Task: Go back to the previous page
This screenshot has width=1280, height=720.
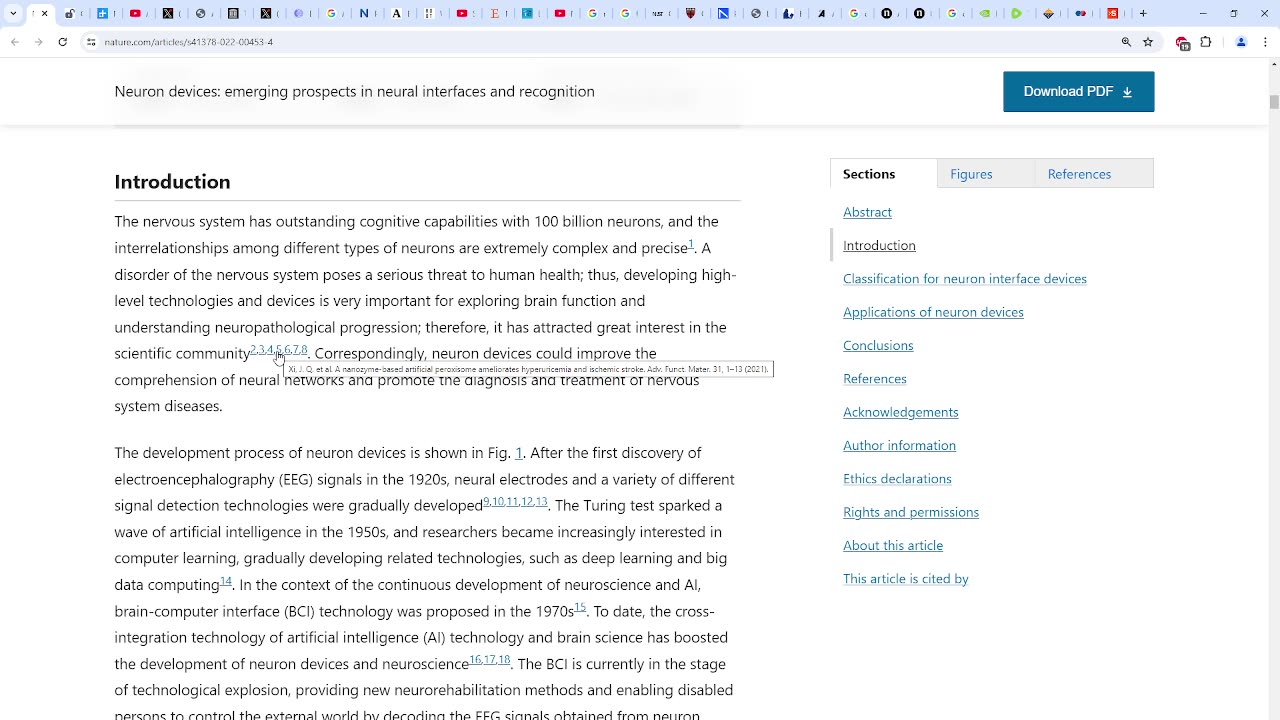Action: [x=14, y=42]
